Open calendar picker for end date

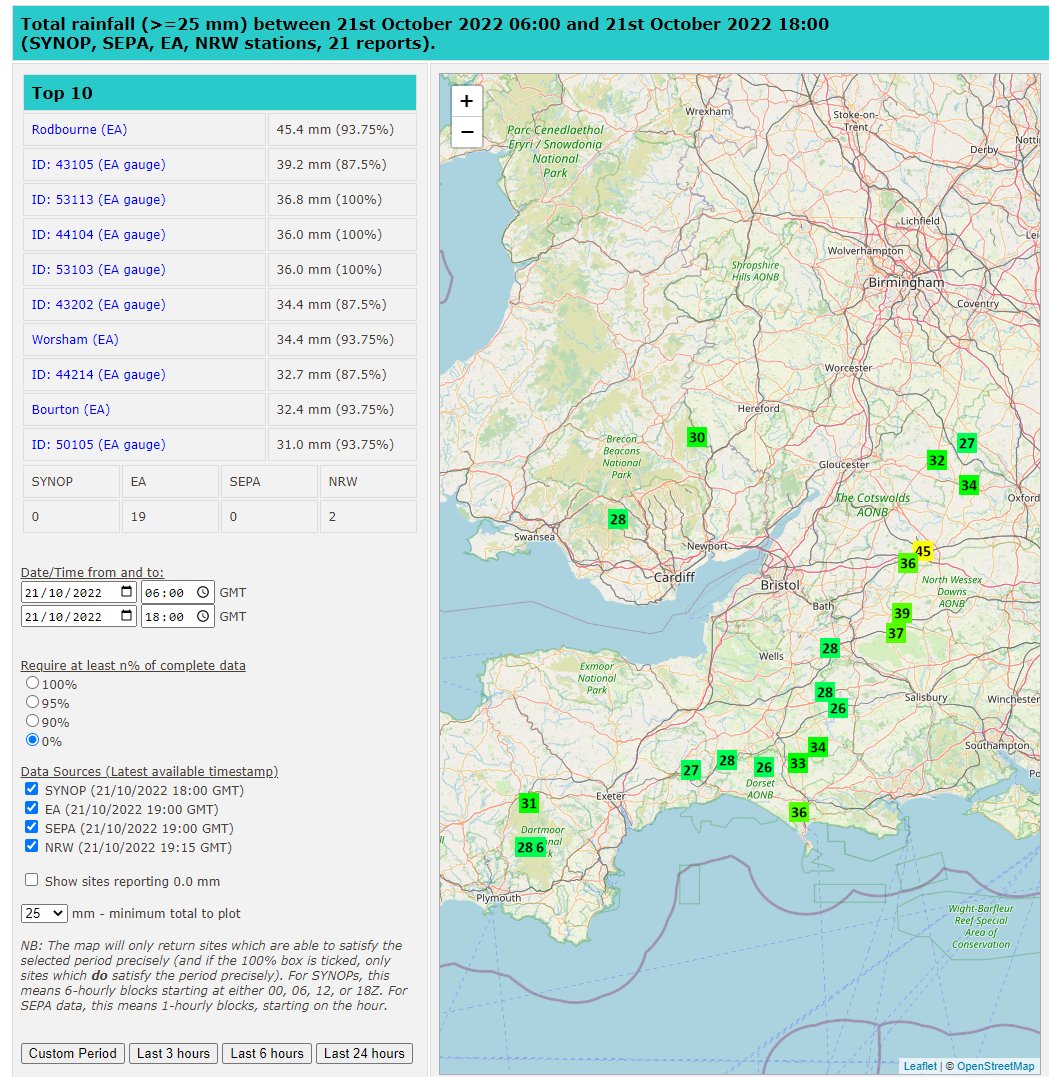pos(126,616)
